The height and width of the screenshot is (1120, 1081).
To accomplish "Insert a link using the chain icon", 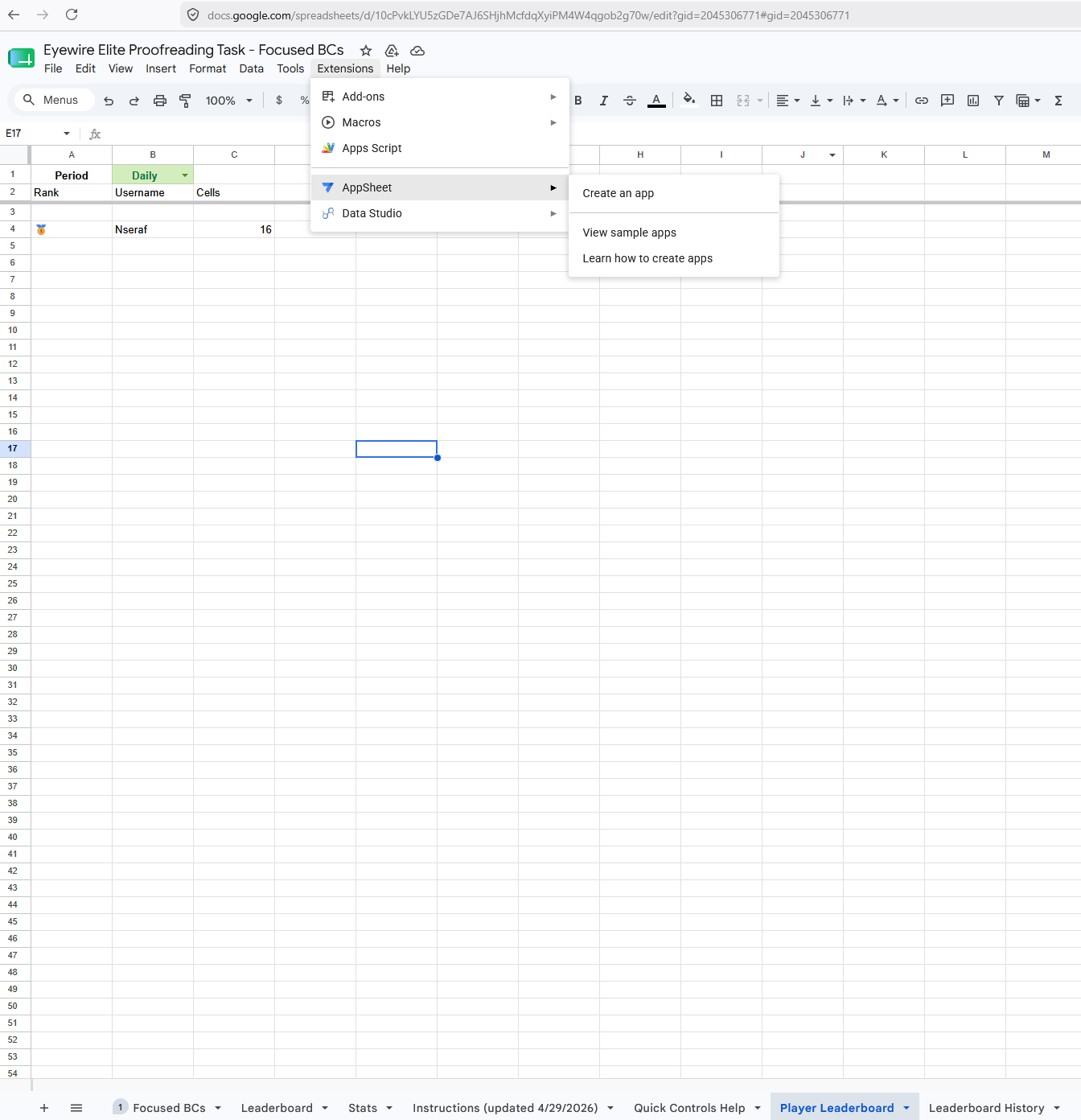I will pyautogui.click(x=922, y=101).
